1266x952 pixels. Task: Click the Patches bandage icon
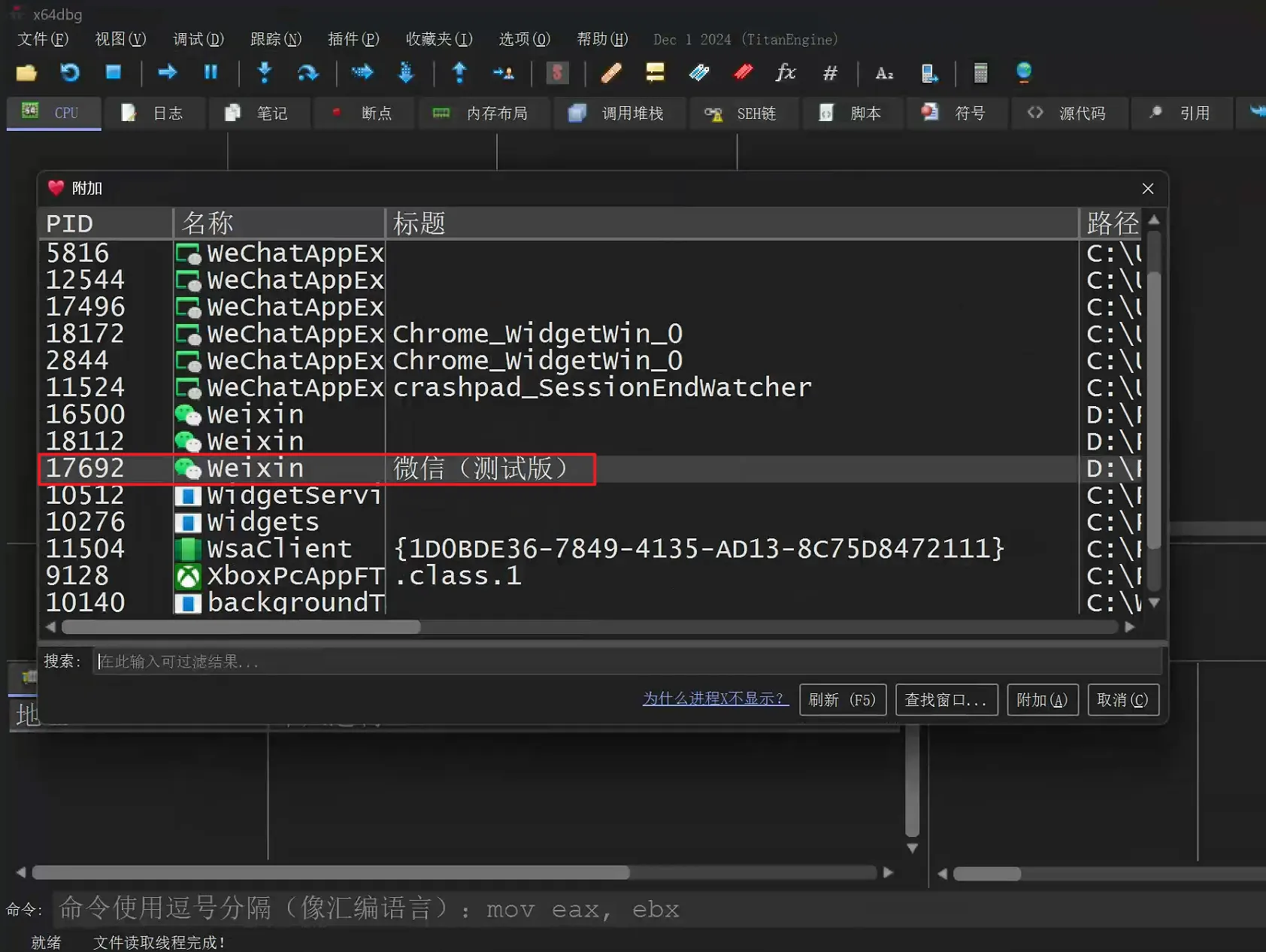coord(611,73)
